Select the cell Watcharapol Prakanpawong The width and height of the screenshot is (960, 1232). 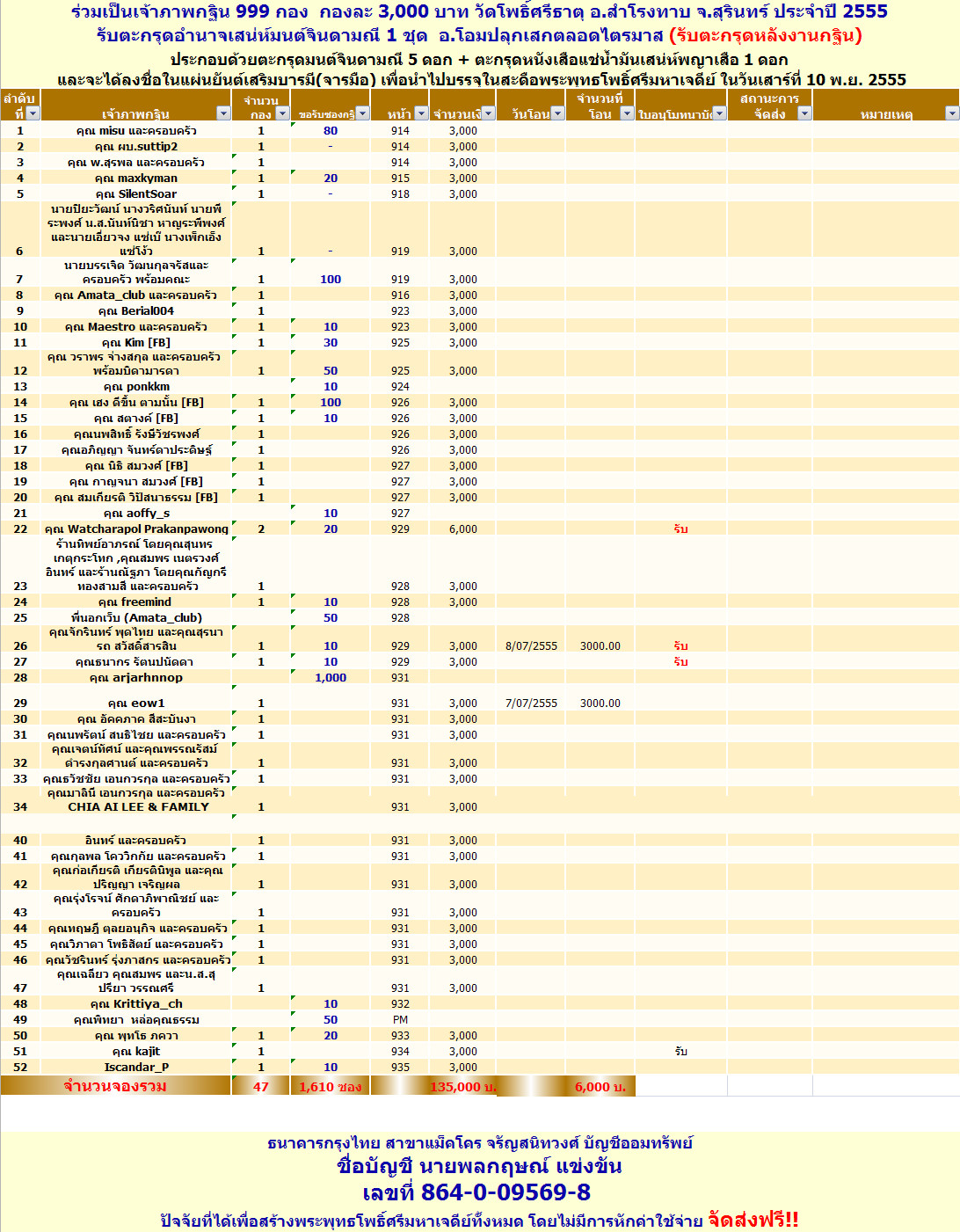pyautogui.click(x=136, y=529)
